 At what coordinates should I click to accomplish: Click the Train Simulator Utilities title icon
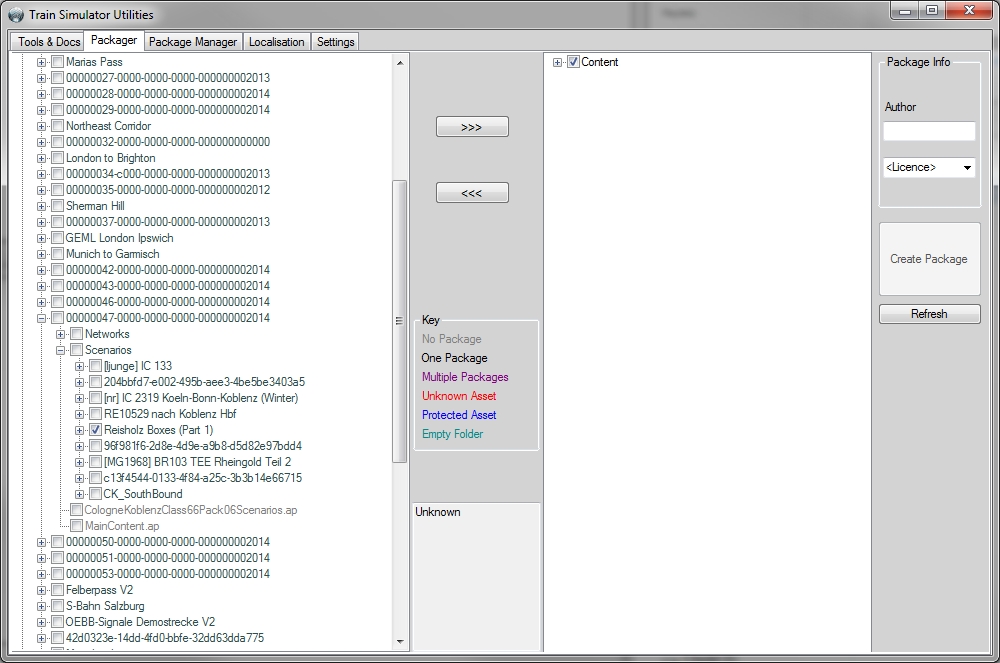[16, 15]
